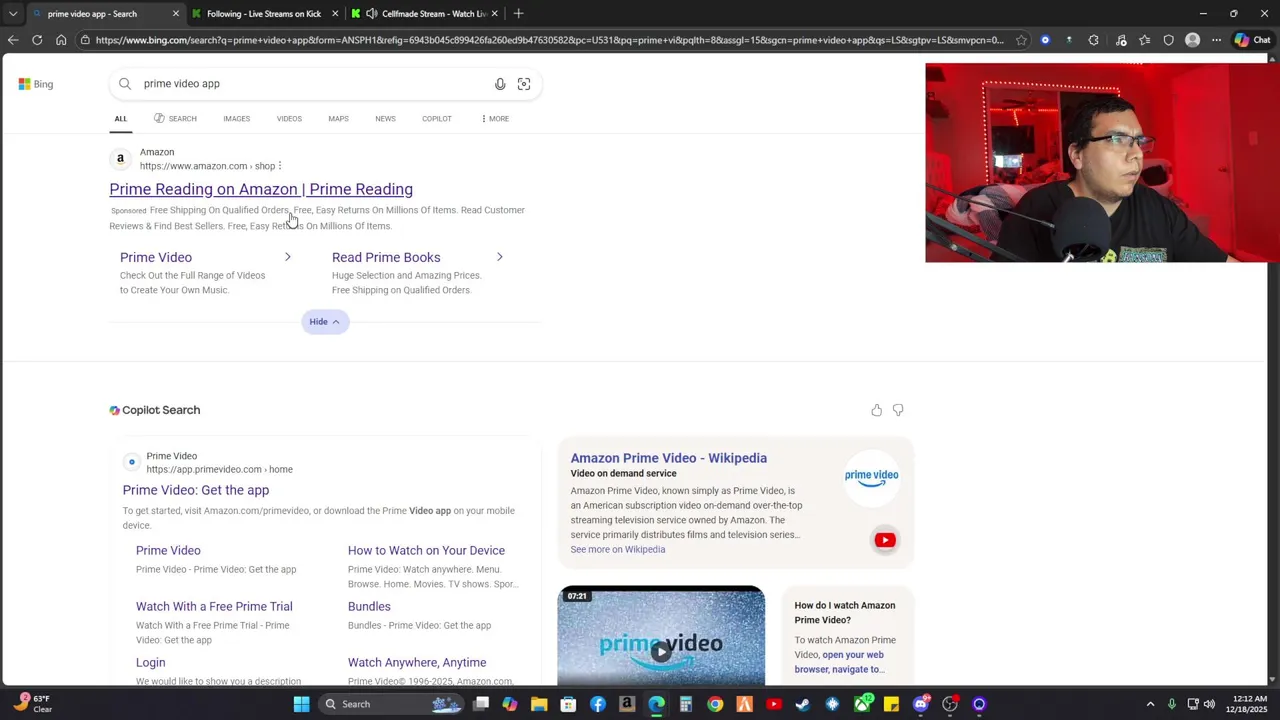Open Amazon ad options caret
The image size is (1280, 720).
(x=280, y=166)
